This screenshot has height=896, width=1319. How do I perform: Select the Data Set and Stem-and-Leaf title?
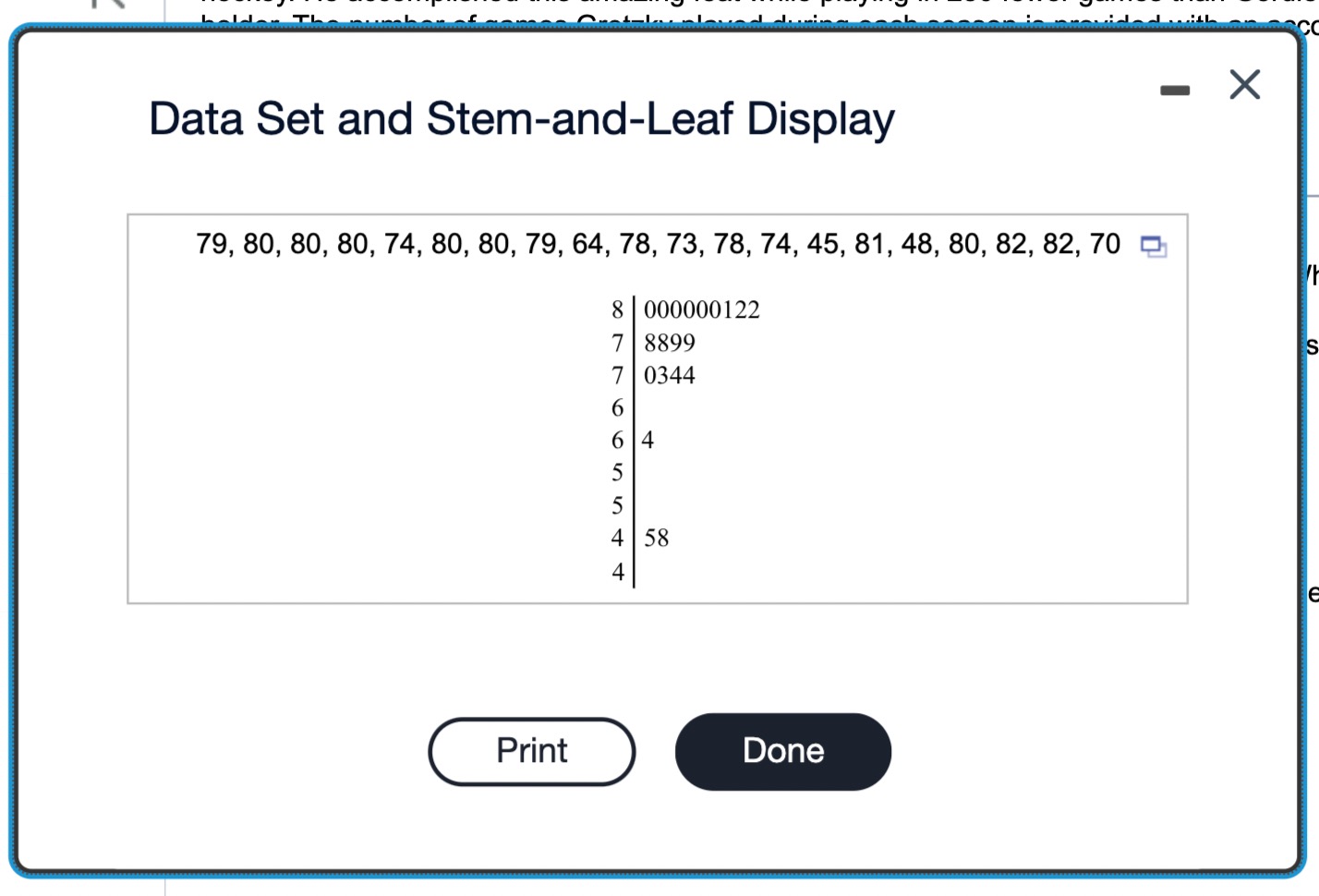click(x=520, y=116)
